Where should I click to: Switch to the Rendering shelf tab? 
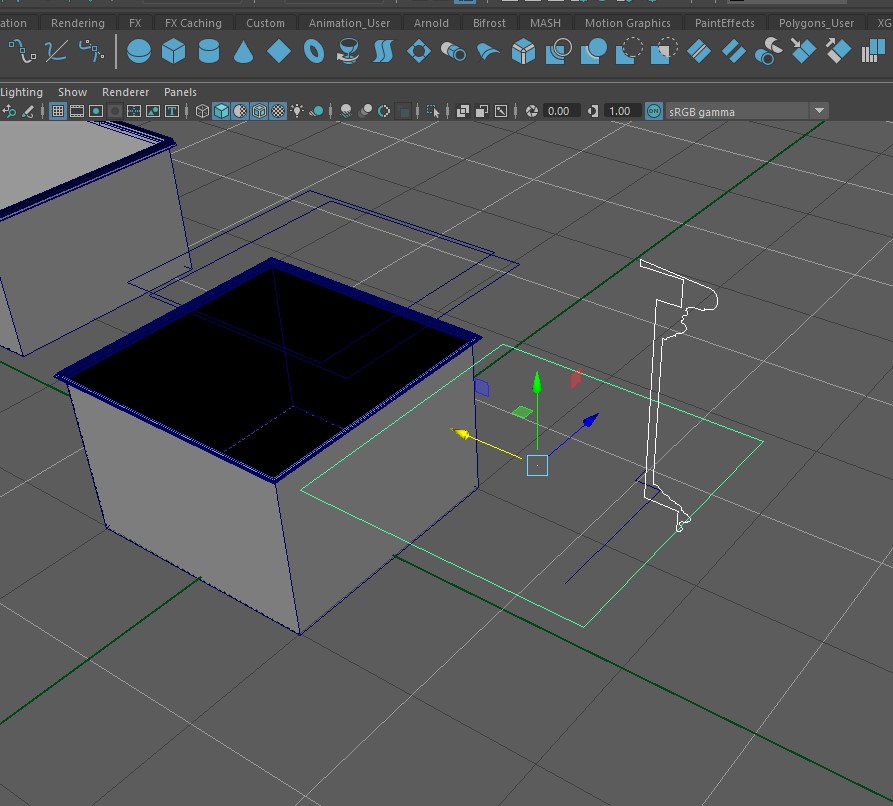77,23
